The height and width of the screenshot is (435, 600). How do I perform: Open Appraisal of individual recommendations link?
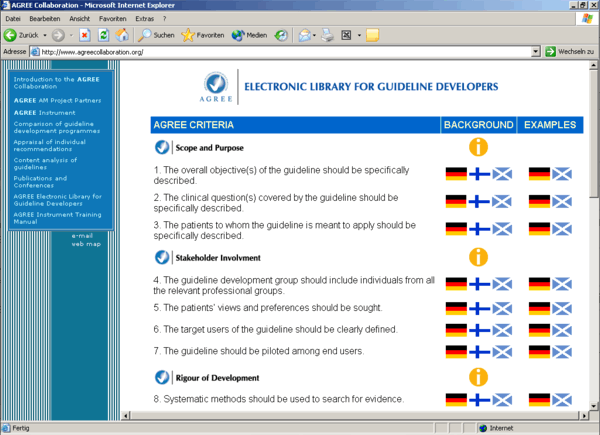click(50, 145)
